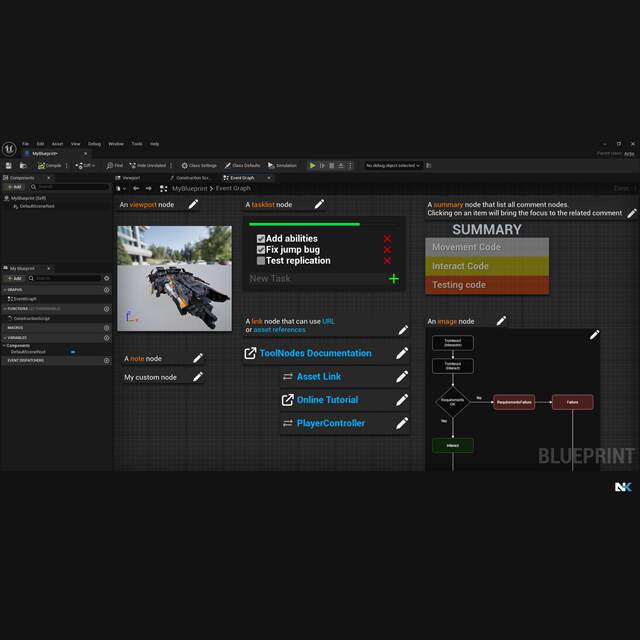Add new task with green plus

click(x=393, y=279)
